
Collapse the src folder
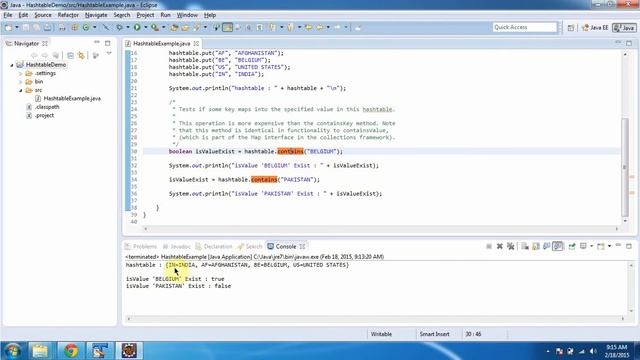[20, 90]
